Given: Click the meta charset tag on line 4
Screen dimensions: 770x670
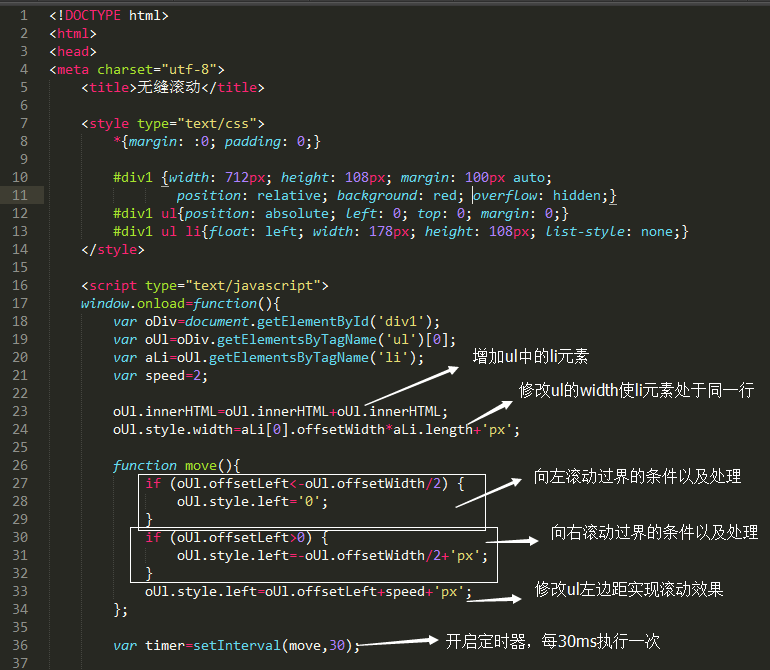Looking at the screenshot, I should point(137,70).
